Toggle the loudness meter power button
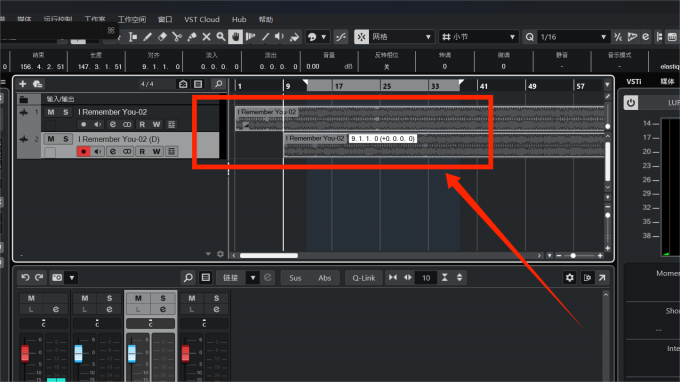 click(x=631, y=103)
